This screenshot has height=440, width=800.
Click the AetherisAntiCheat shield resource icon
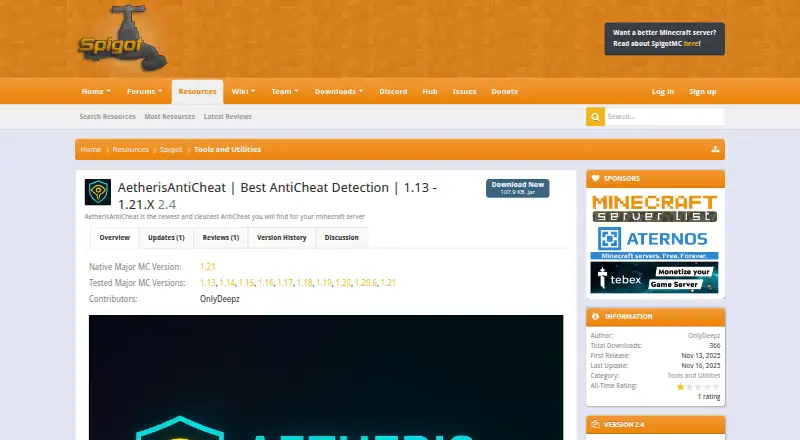coord(97,192)
